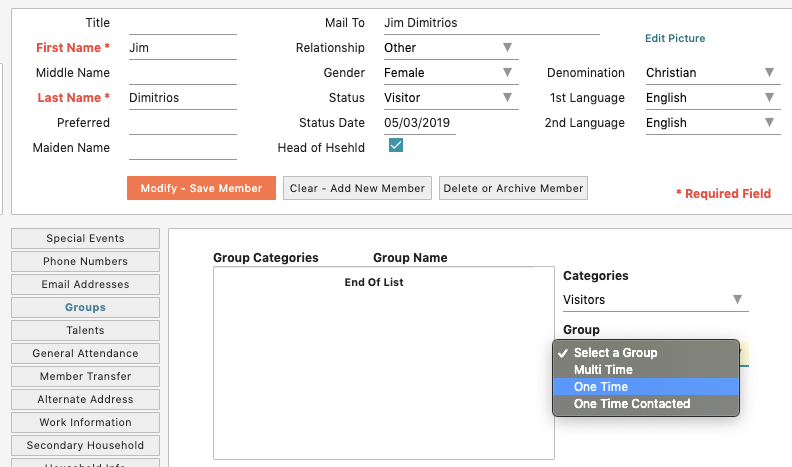Image resolution: width=792 pixels, height=467 pixels.
Task: Switch to the Groups section
Action: click(85, 307)
